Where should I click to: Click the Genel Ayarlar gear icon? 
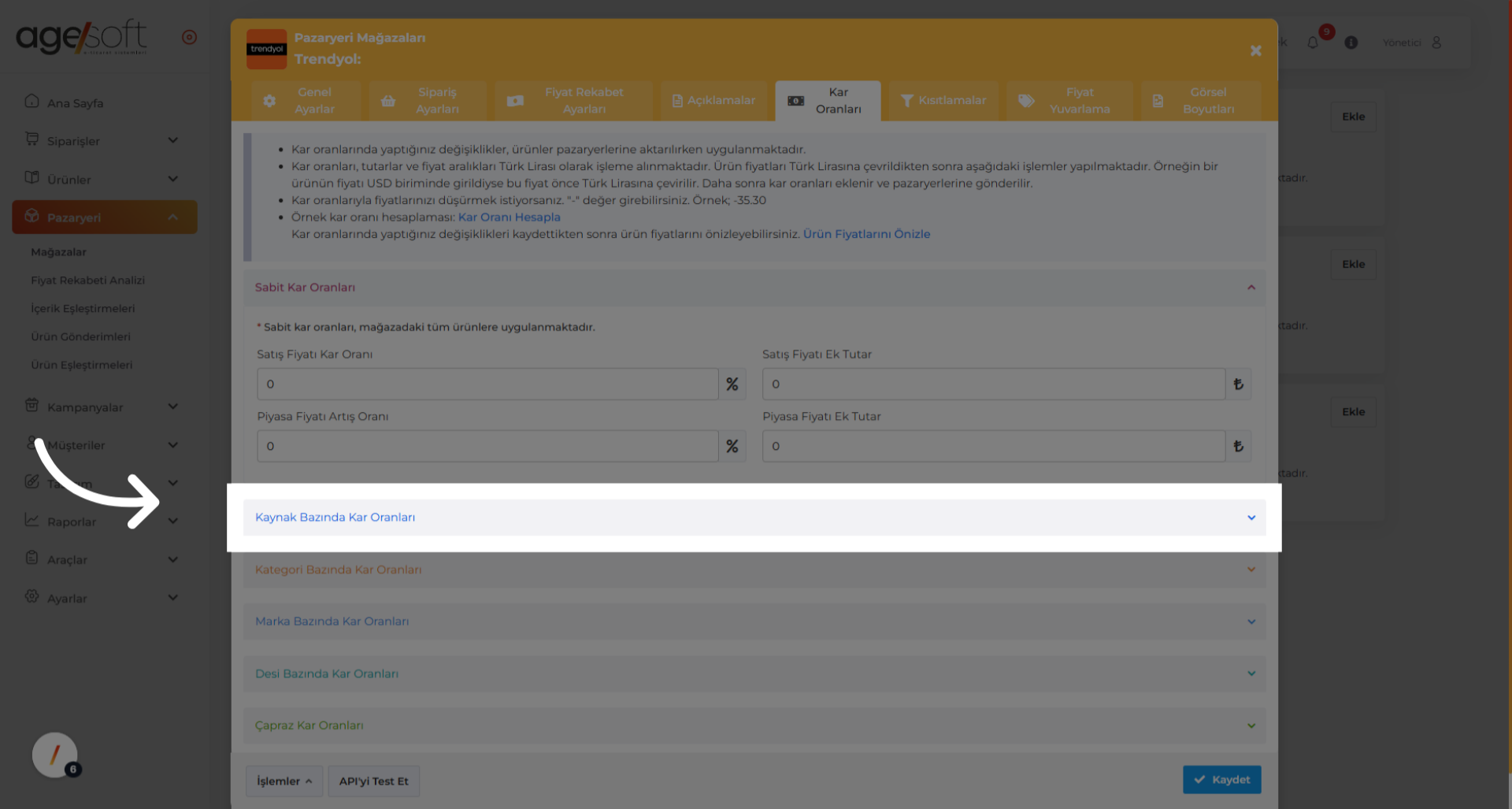pos(269,101)
